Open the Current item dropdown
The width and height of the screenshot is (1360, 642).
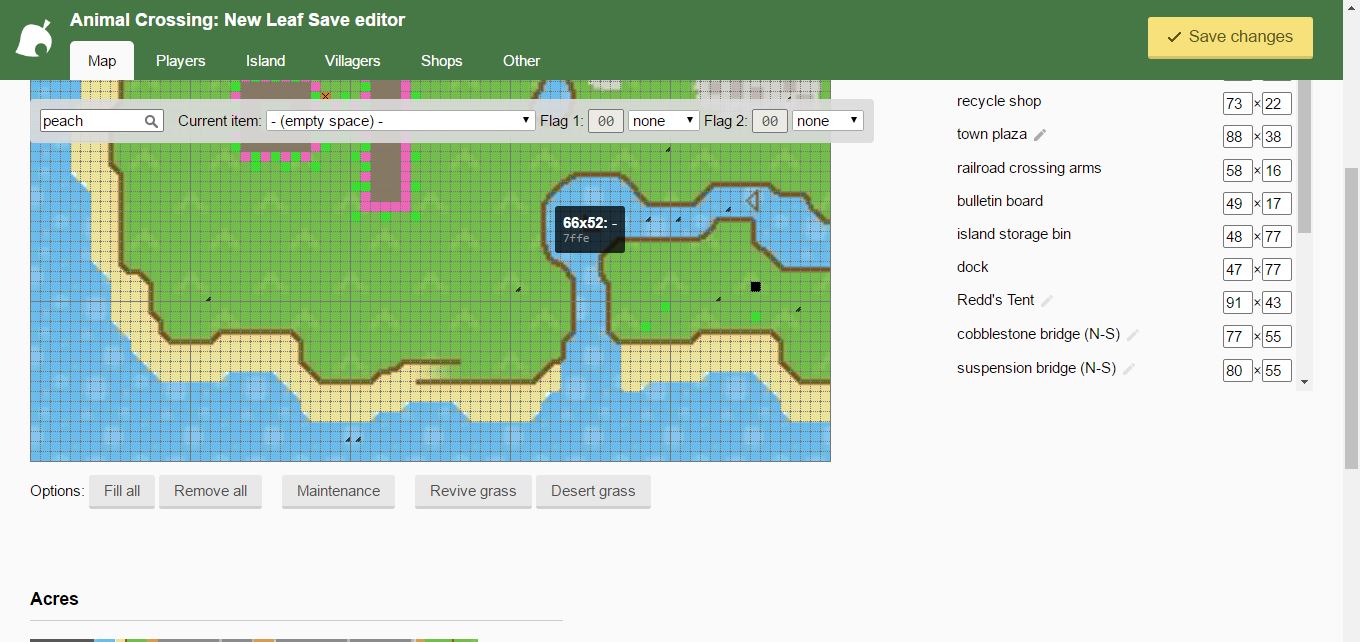tap(400, 121)
